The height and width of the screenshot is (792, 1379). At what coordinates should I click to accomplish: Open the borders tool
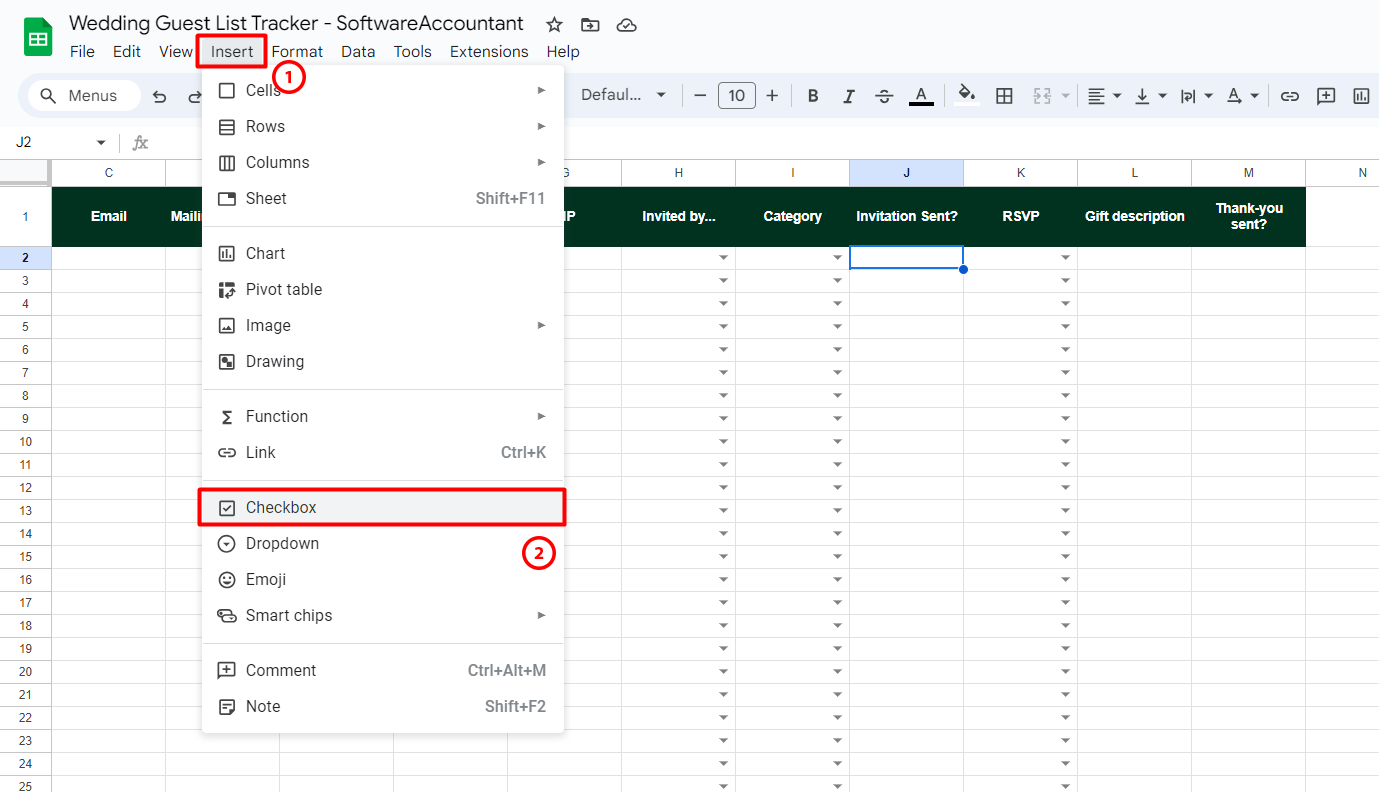click(1005, 96)
